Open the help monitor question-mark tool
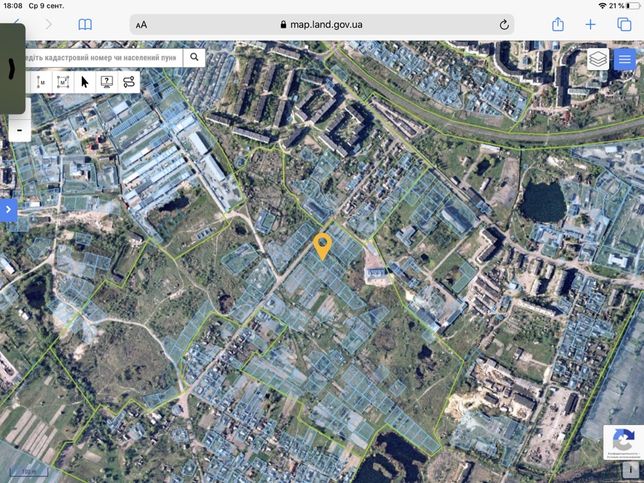 107,82
